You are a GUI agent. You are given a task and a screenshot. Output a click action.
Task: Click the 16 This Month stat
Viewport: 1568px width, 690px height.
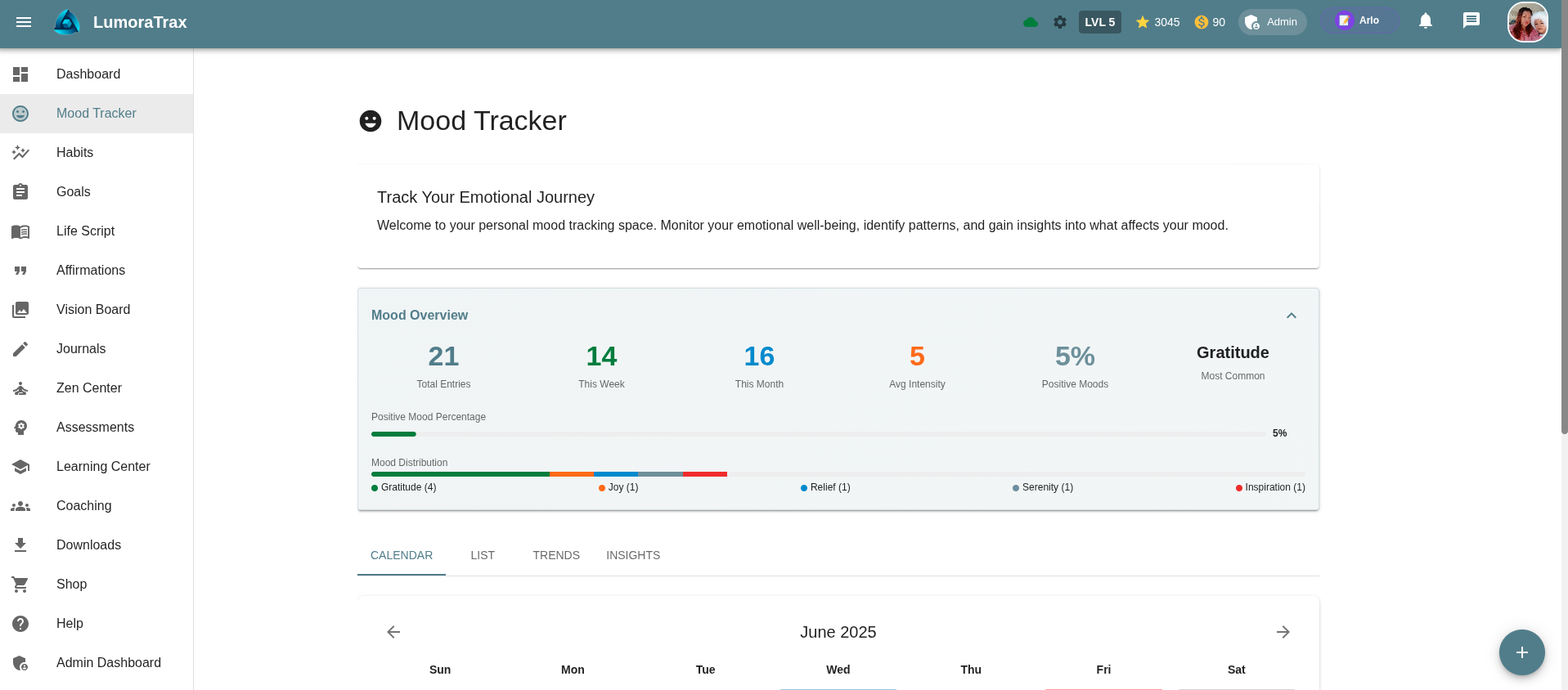tap(759, 365)
